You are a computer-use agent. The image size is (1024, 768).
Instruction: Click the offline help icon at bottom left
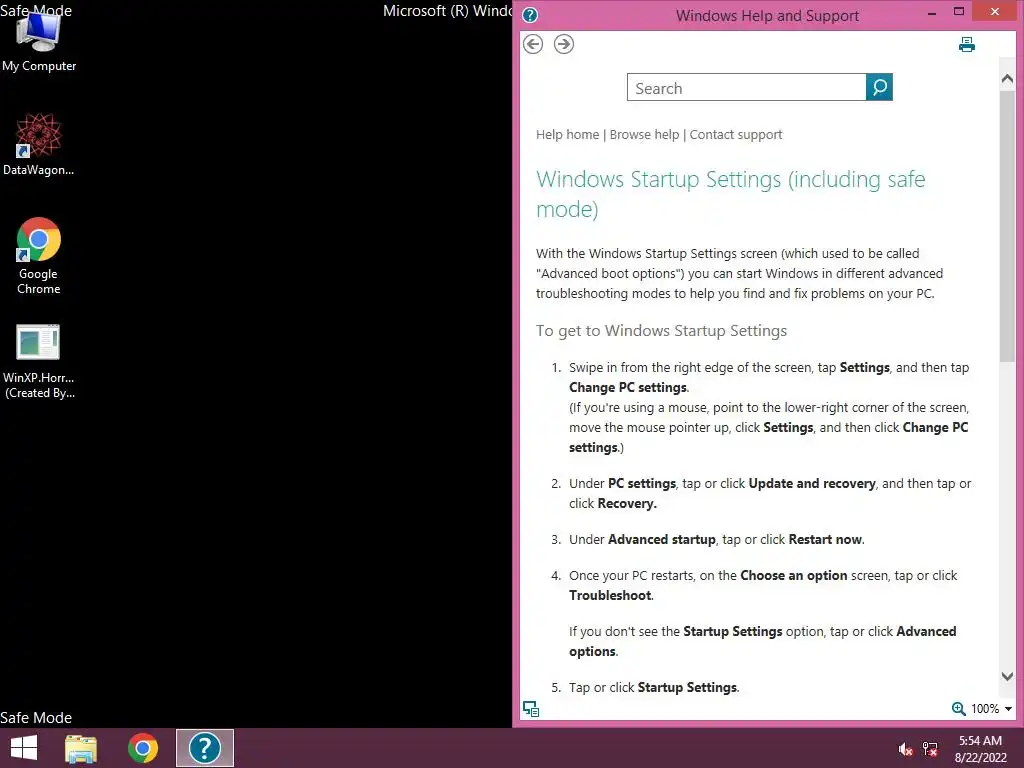531,709
